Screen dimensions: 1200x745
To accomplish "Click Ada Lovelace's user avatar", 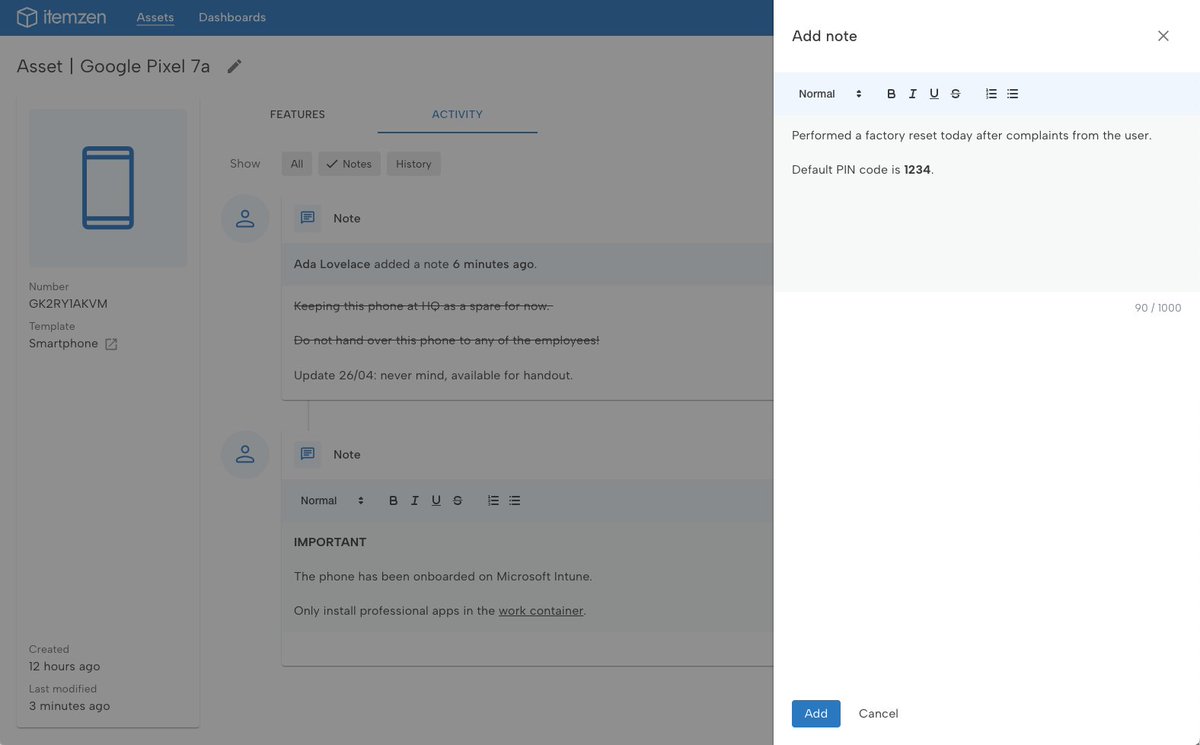I will tap(245, 218).
